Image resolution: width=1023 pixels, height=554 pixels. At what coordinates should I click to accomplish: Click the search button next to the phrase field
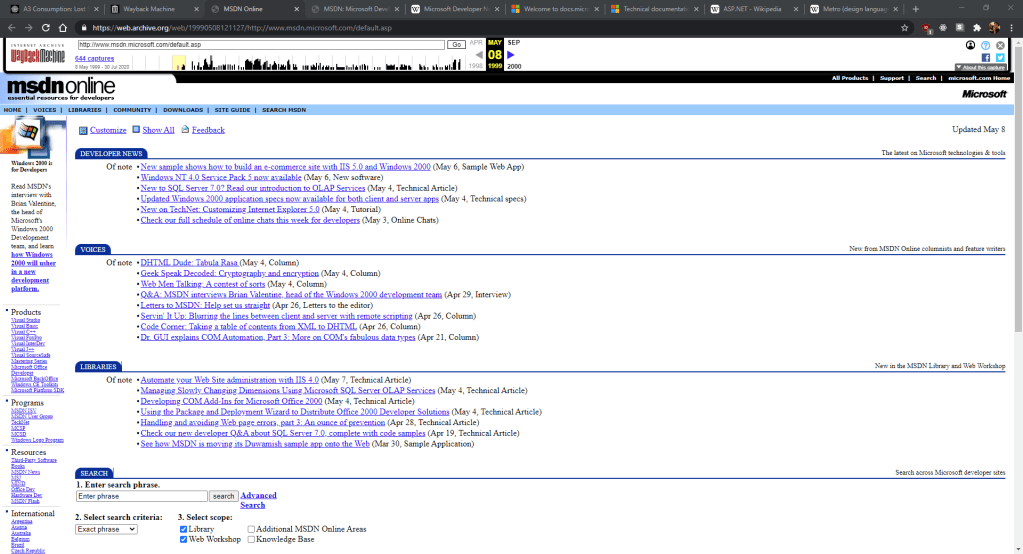[223, 496]
